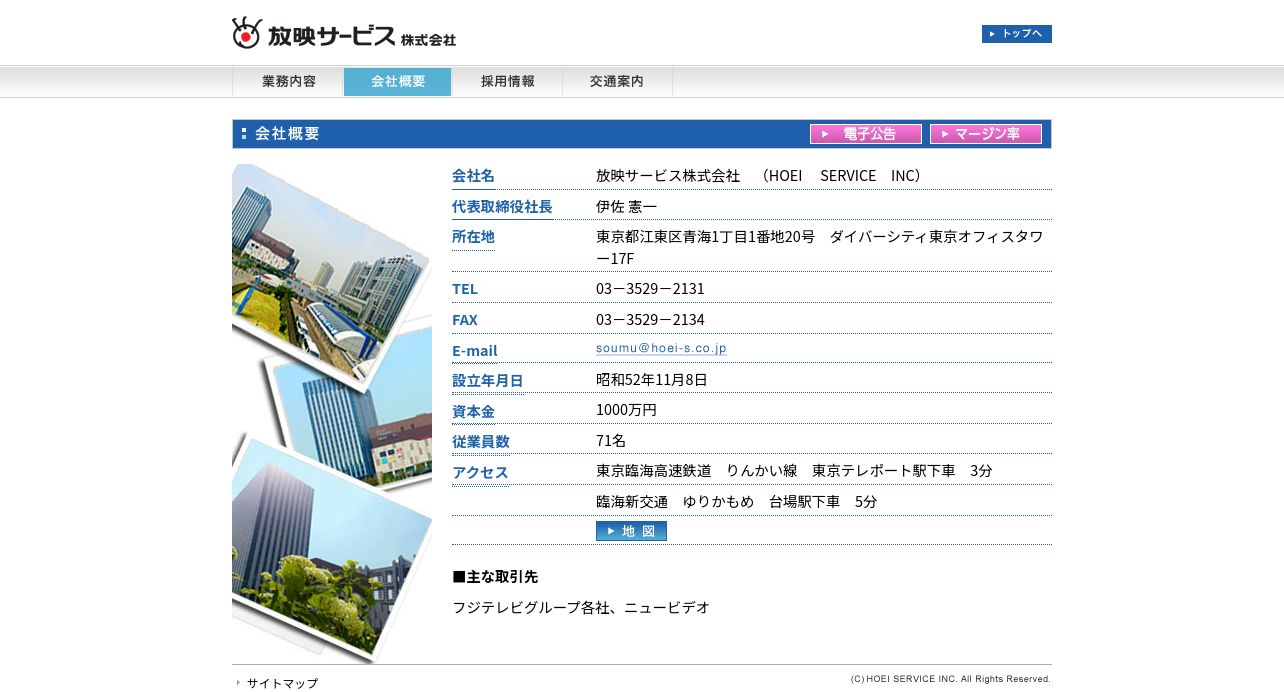Screen dimensions: 1284x692
Task: Click the FAX label
Action: pyautogui.click(x=465, y=320)
